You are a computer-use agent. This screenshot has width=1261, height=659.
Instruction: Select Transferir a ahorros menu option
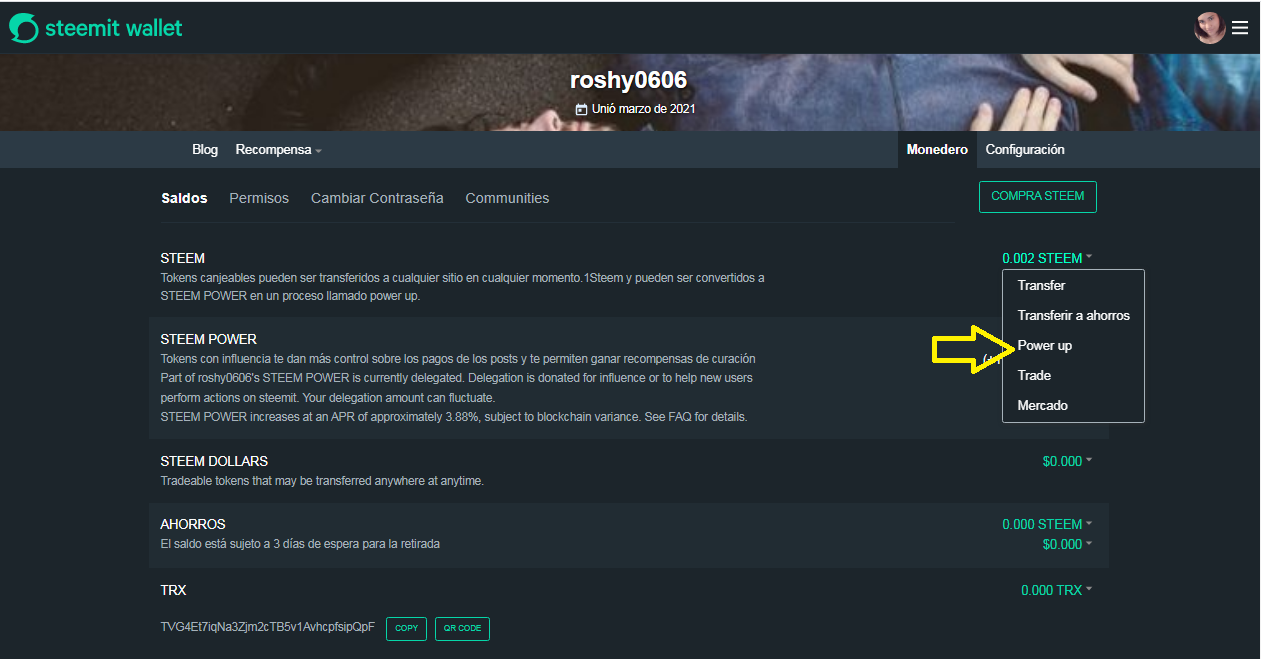[1073, 316]
